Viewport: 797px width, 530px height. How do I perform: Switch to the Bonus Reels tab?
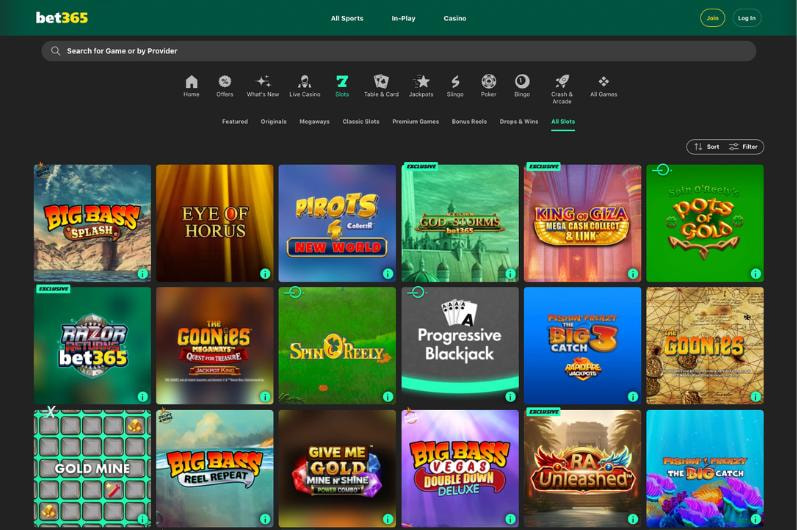469,121
